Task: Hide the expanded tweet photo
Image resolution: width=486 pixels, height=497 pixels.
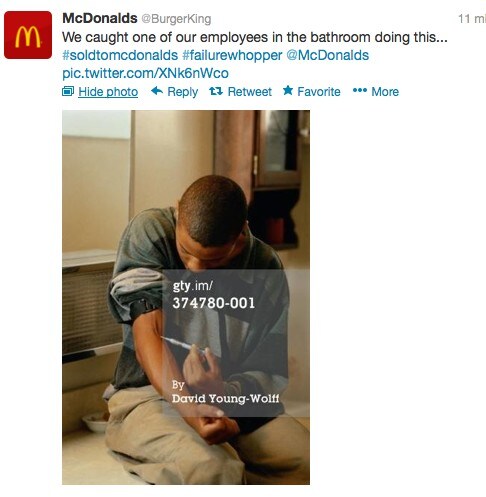Action: click(108, 92)
